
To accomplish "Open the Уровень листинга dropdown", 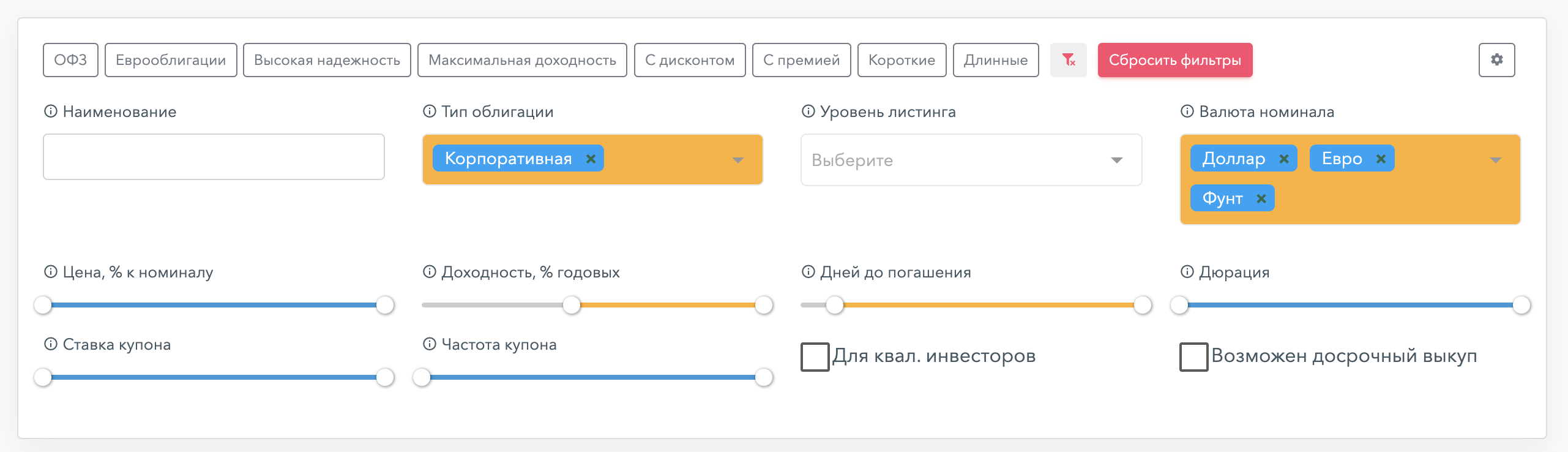I will point(971,160).
